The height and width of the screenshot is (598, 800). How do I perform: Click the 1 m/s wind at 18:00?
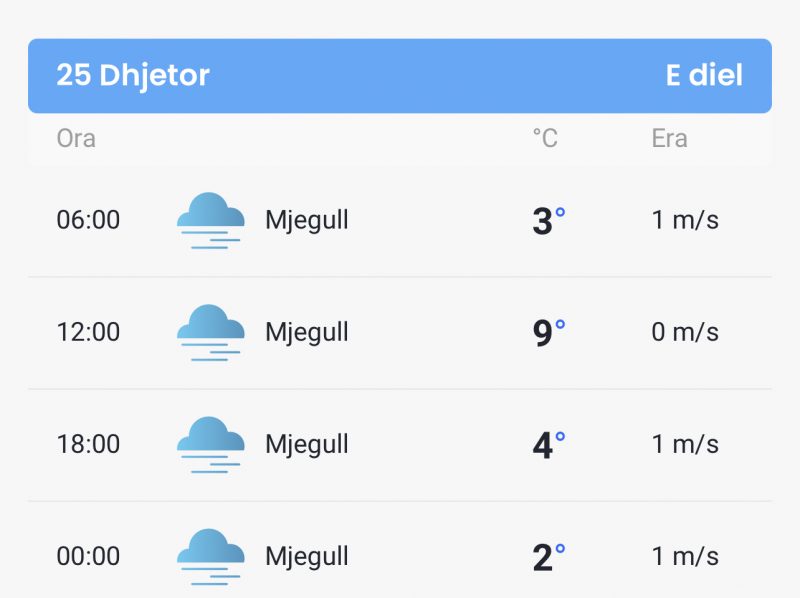click(x=685, y=444)
